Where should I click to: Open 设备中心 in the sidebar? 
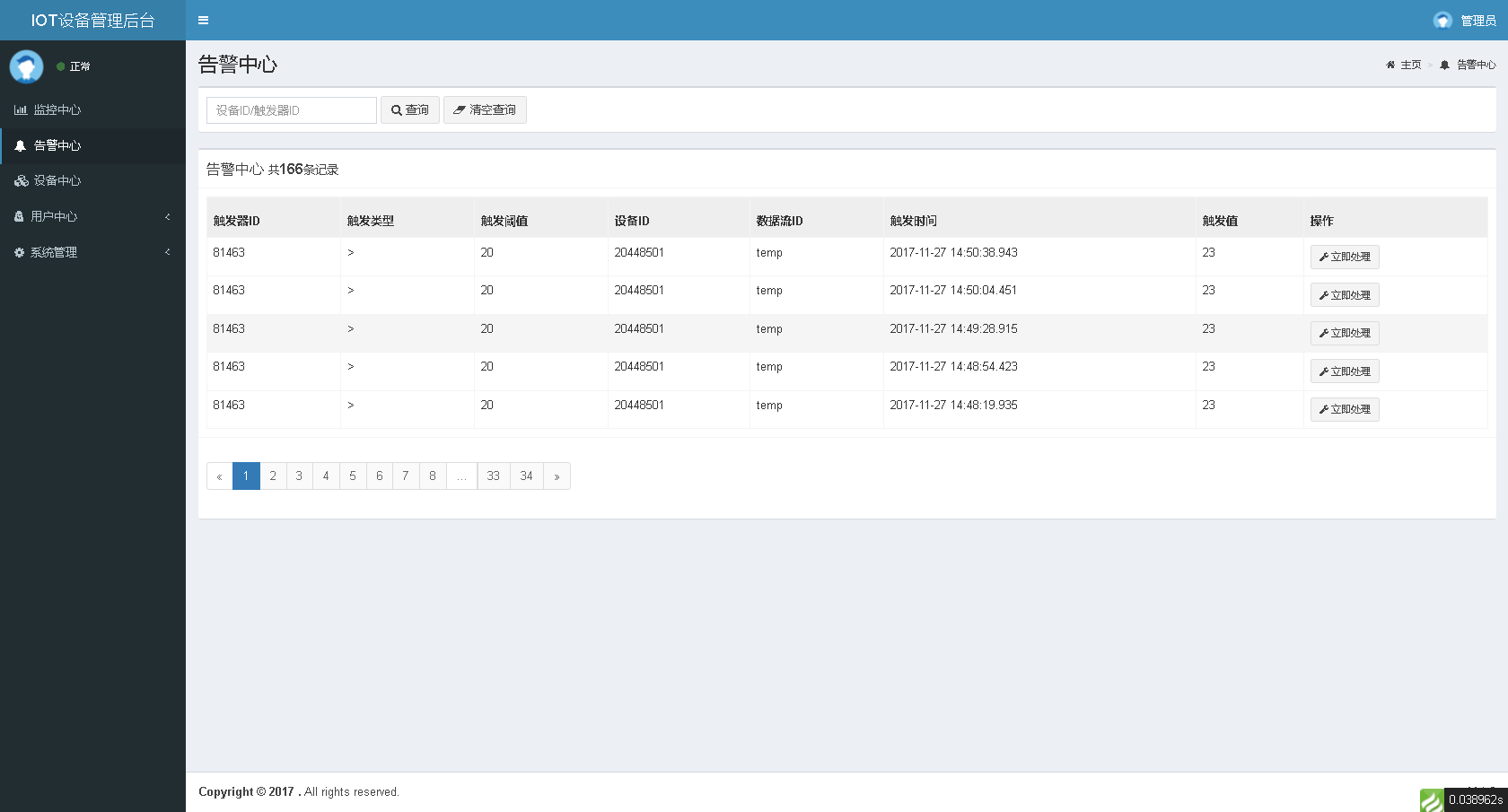(92, 180)
